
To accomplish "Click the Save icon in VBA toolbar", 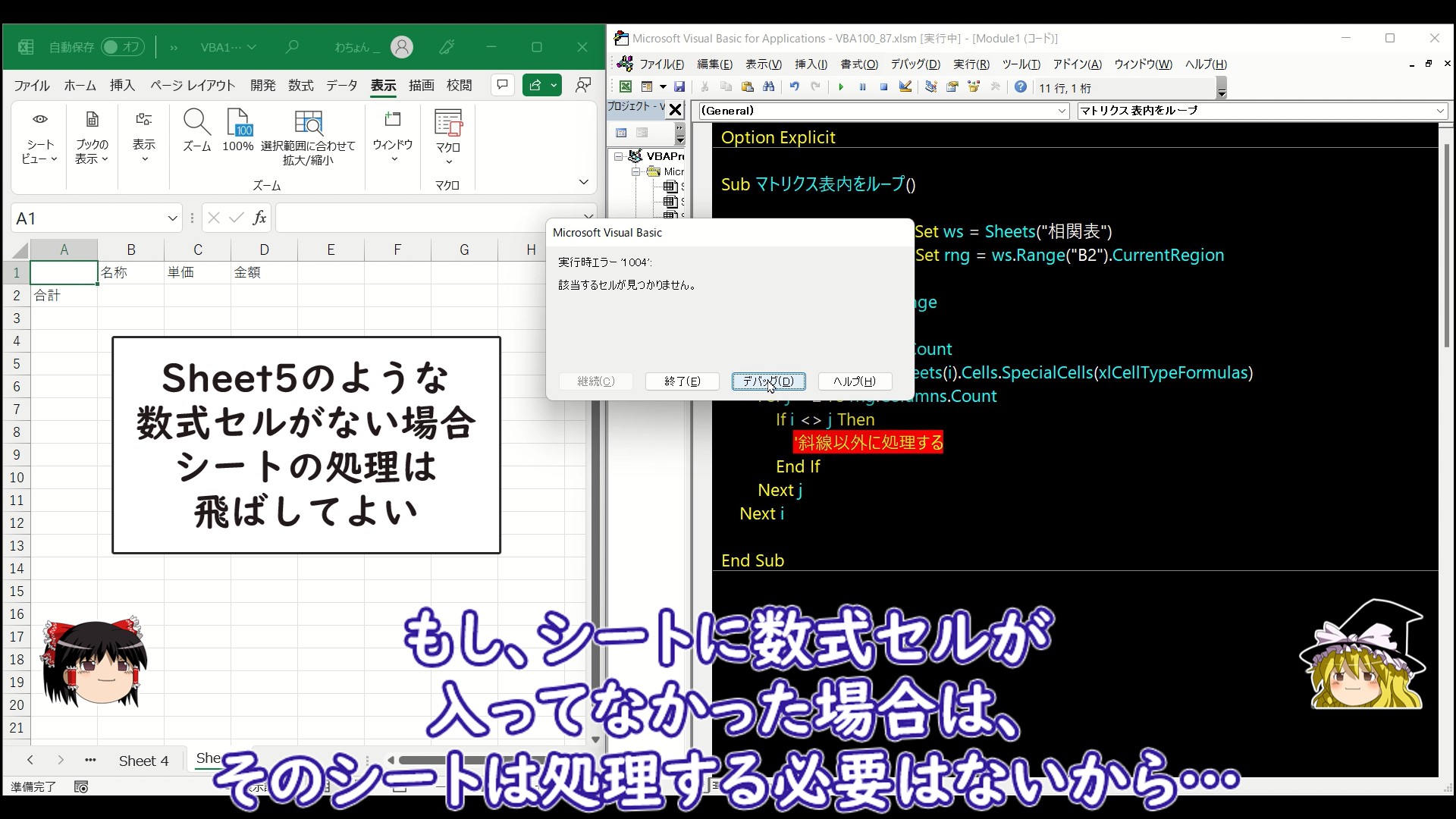I will (x=679, y=87).
